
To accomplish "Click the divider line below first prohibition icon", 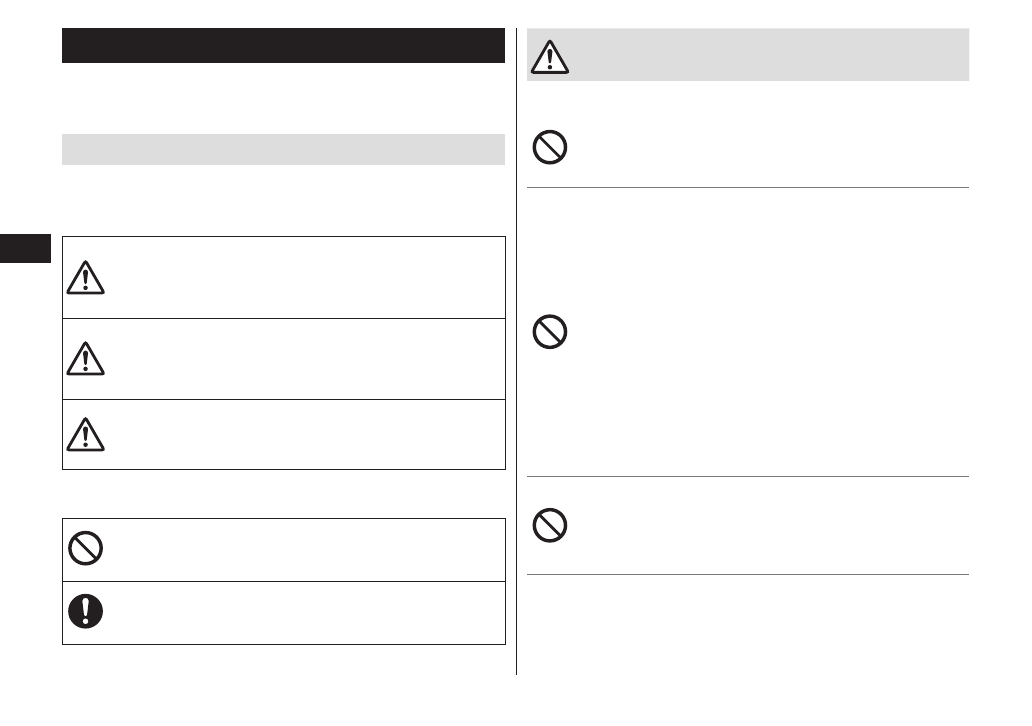I will [748, 187].
